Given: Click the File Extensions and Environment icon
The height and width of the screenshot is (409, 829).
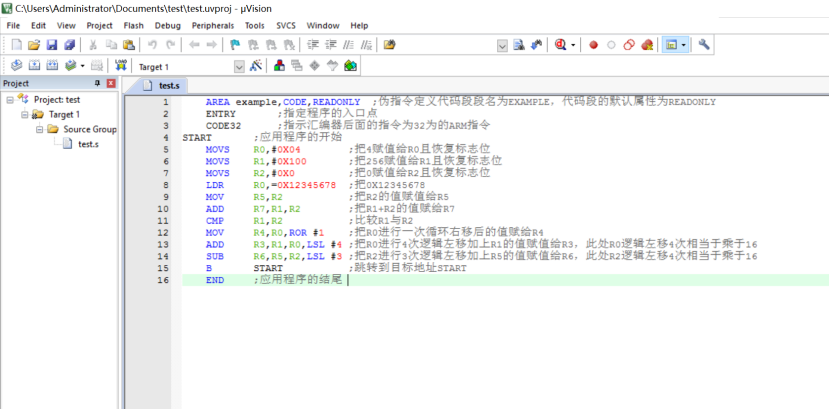Looking at the screenshot, I should [x=279, y=66].
